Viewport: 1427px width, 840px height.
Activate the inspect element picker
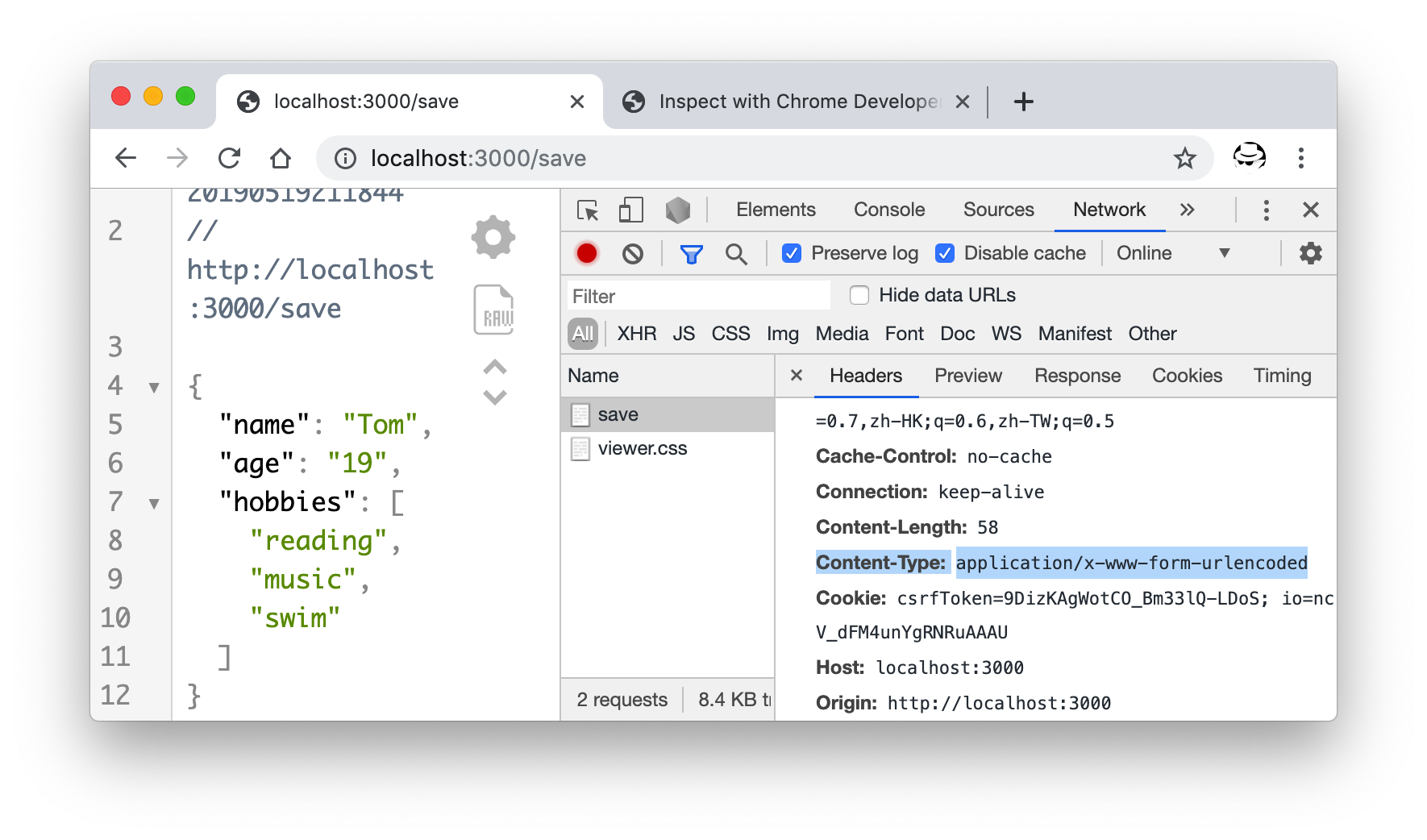[x=588, y=210]
